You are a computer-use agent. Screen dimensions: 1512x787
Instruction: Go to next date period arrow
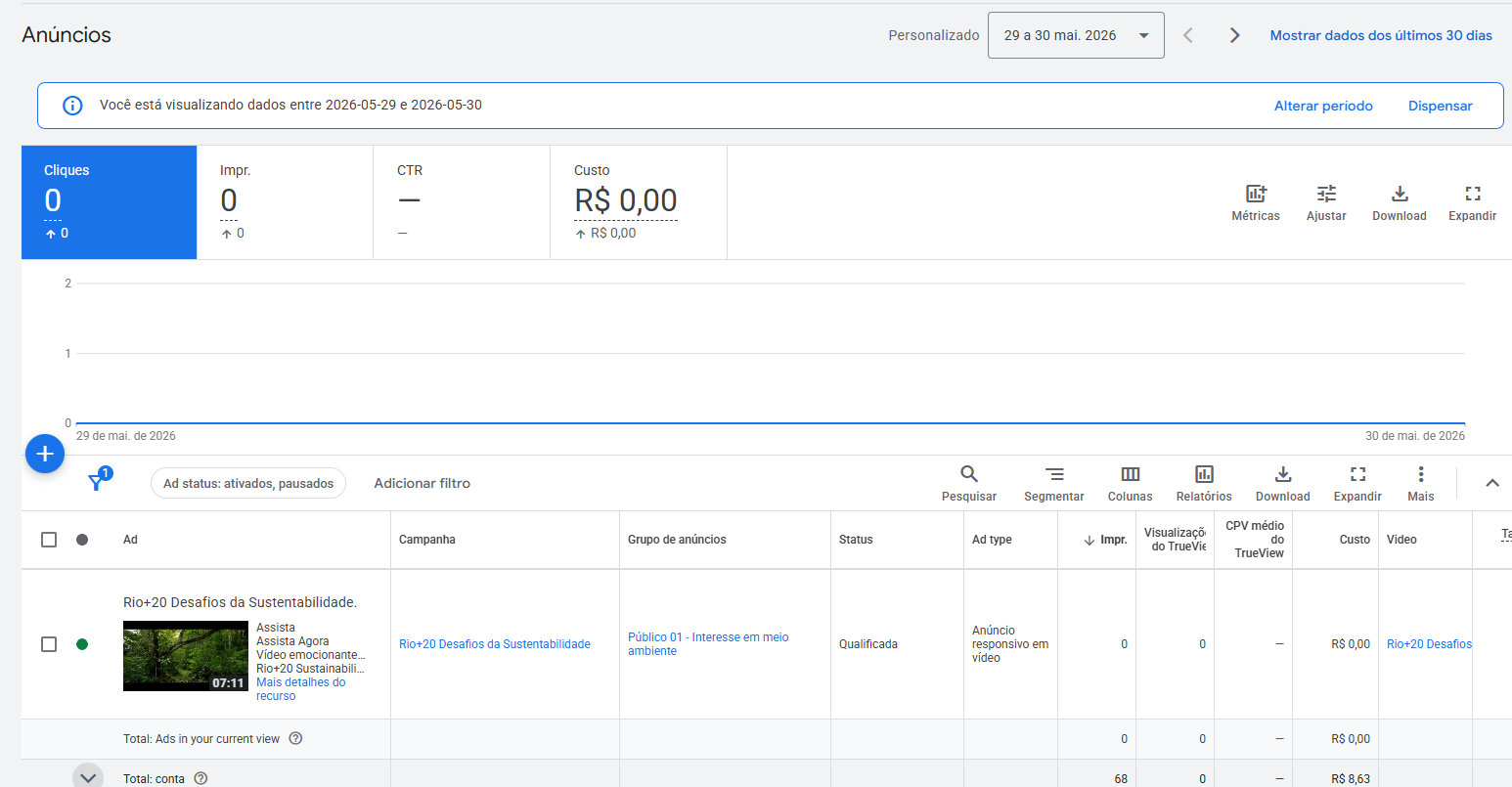1235,35
